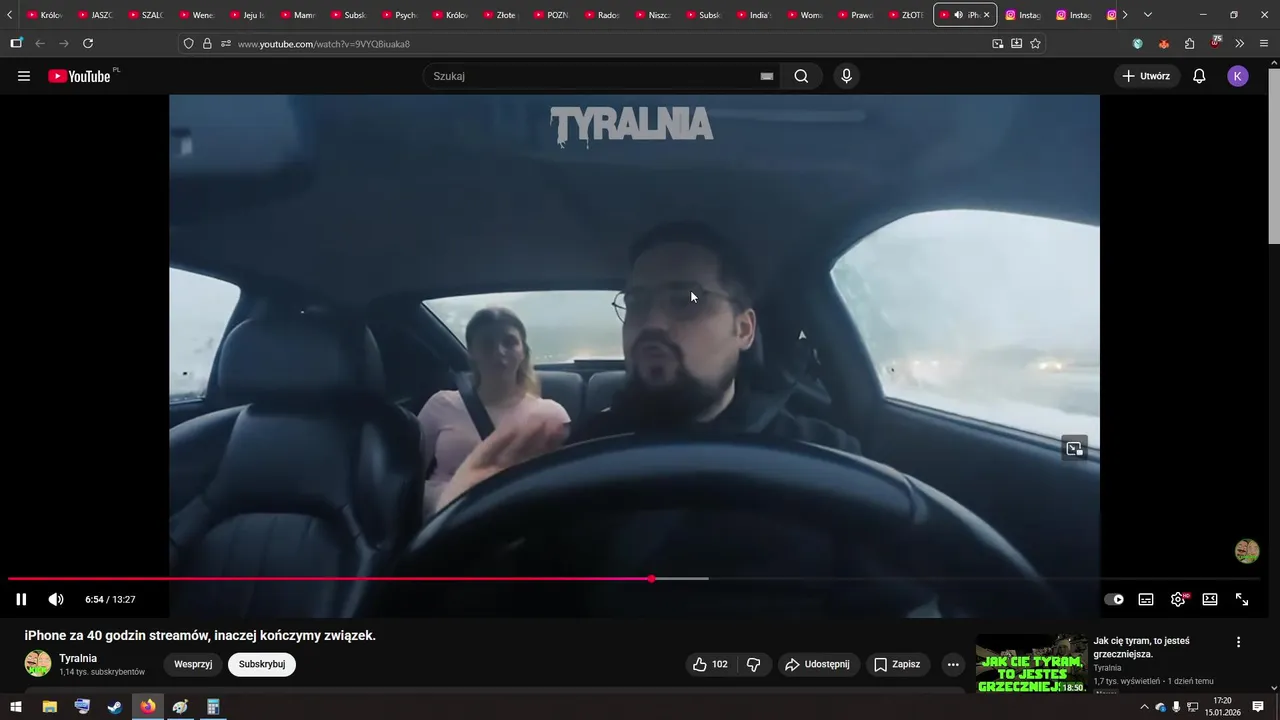The width and height of the screenshot is (1280, 720).
Task: Start voice search with microphone icon
Action: tap(847, 76)
